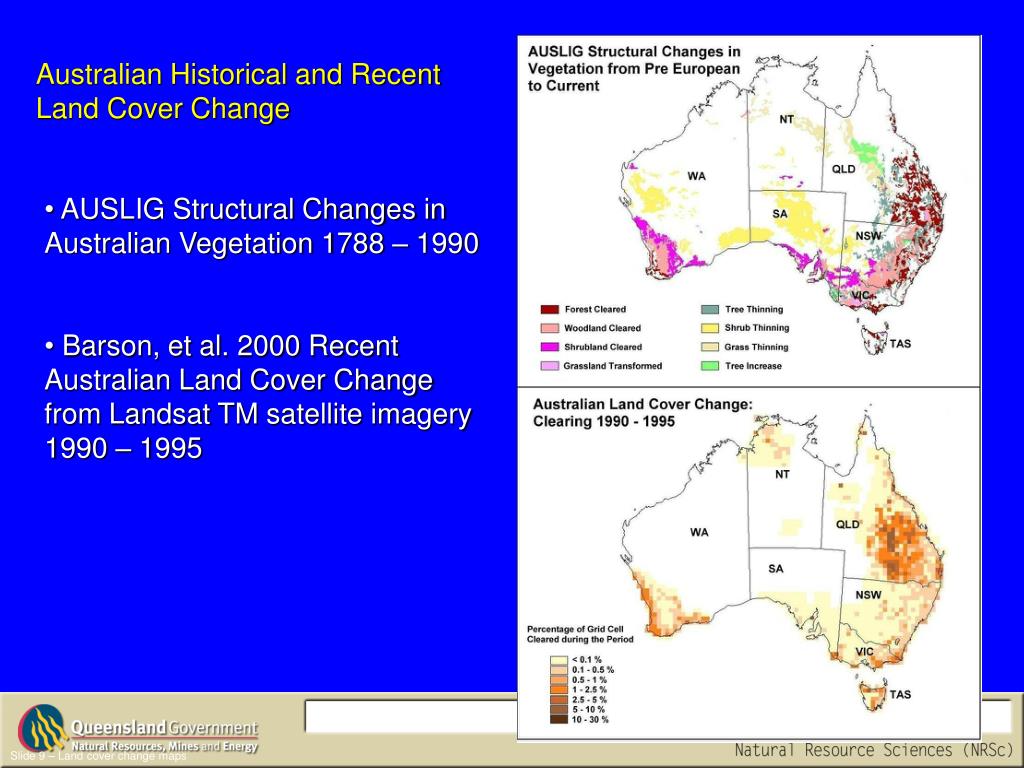Click the Tasmania island on upper map

[874, 340]
